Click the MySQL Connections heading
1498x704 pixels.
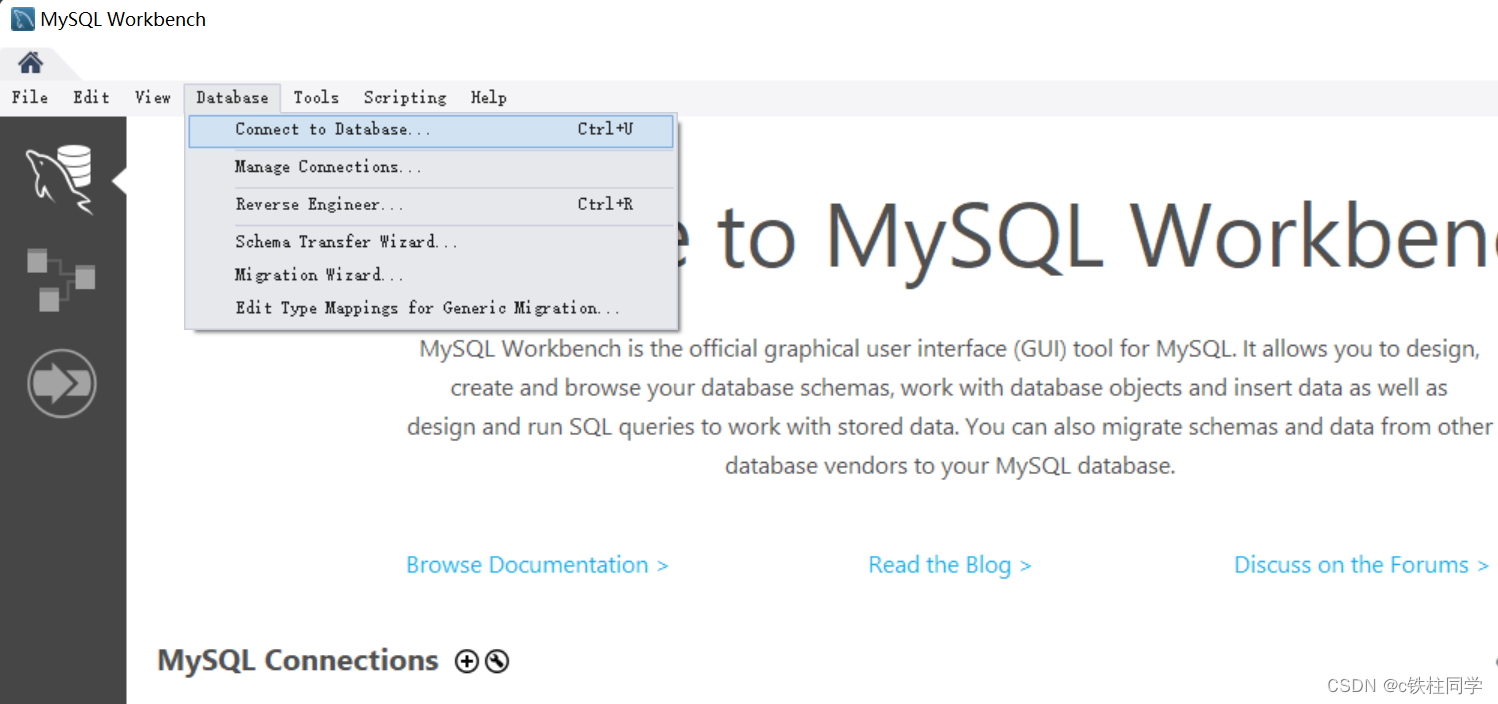click(x=298, y=661)
